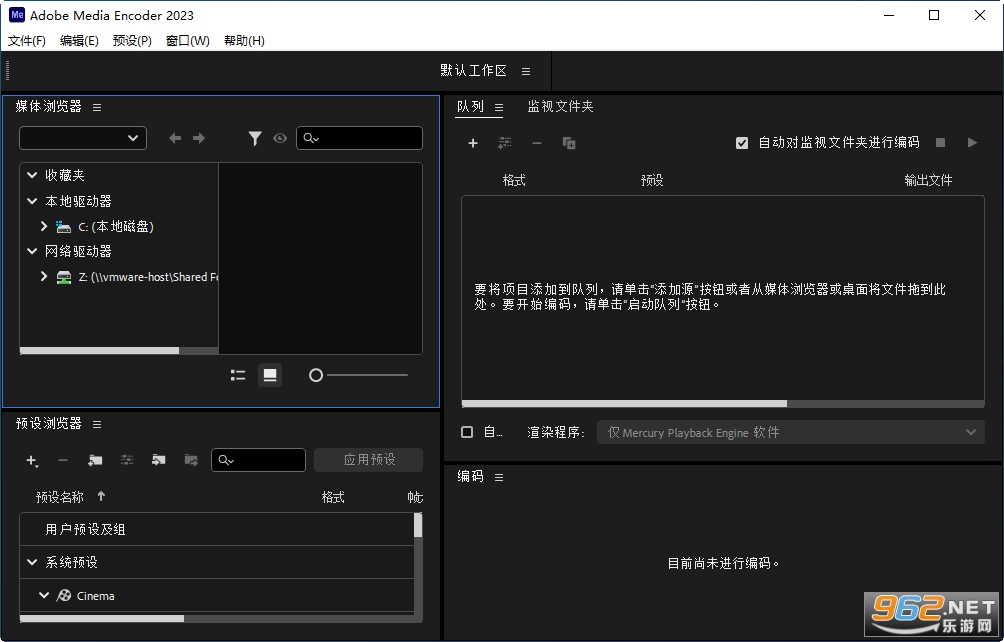The width and height of the screenshot is (1004, 642).
Task: Go back in media browser navigation
Action: tap(175, 138)
